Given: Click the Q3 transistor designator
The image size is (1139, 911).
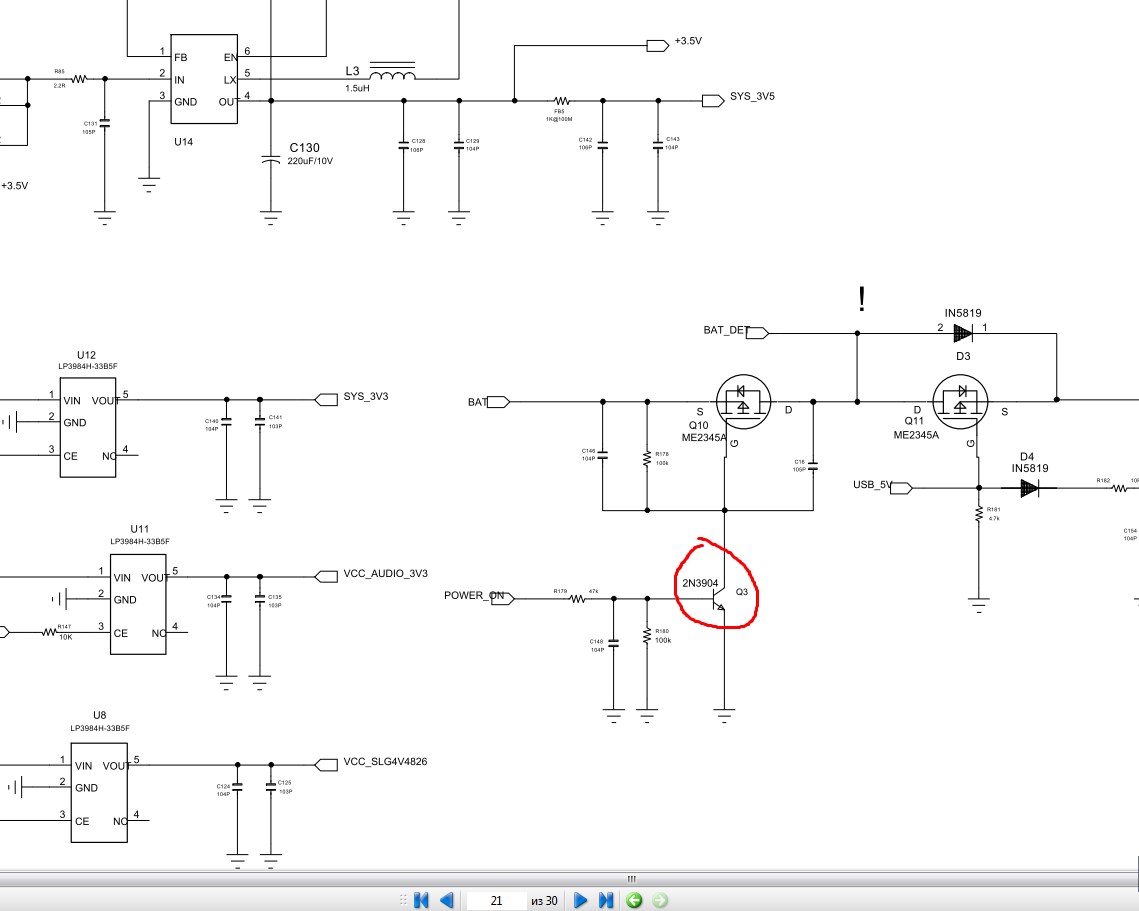Looking at the screenshot, I should [742, 591].
